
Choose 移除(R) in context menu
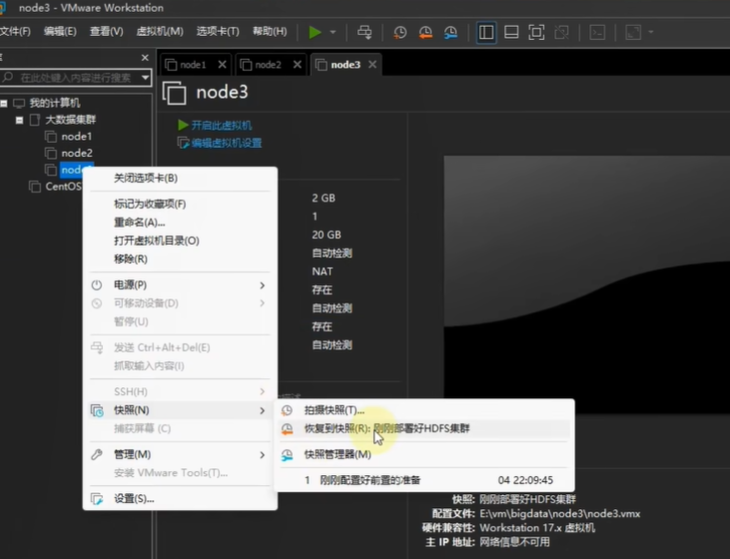click(180, 259)
